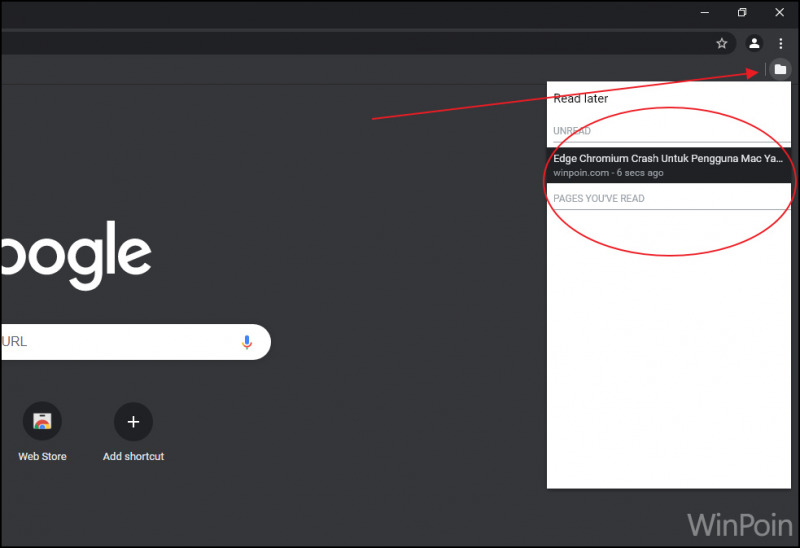Open the Edge Chromium Crash article entry
Viewport: 800px width, 548px height.
tap(669, 165)
